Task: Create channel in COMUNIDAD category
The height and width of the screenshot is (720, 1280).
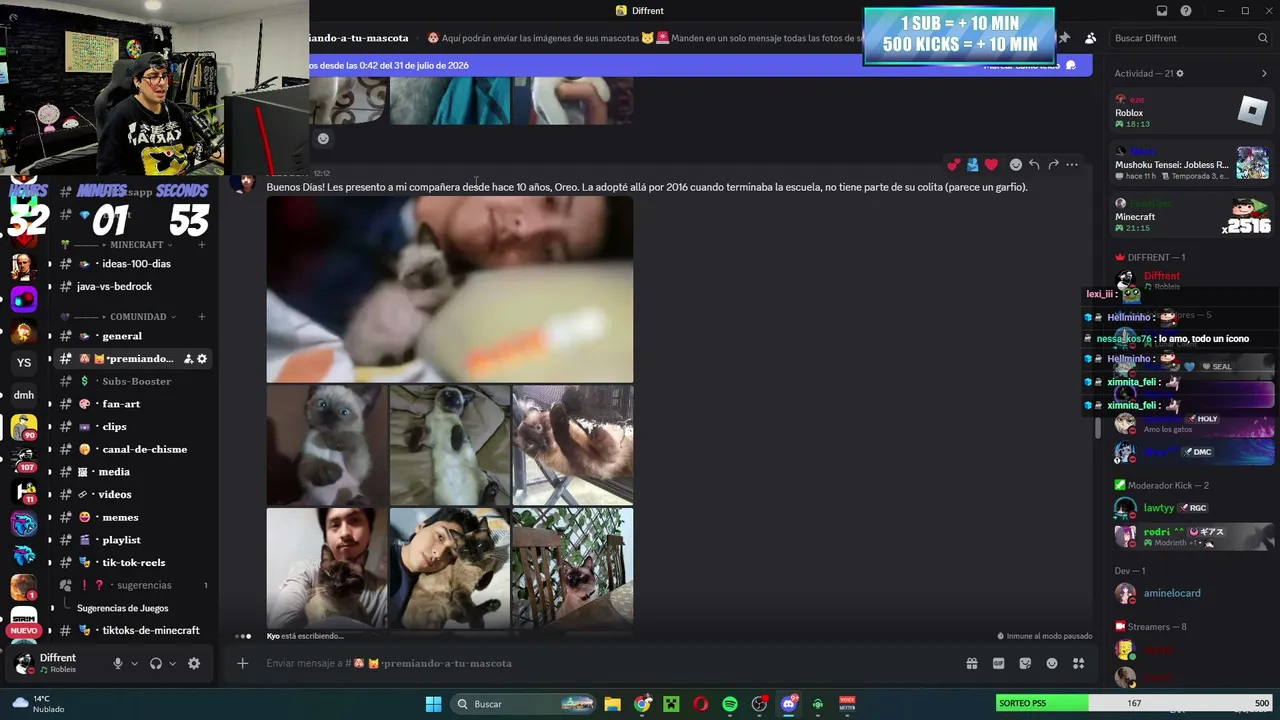Action: click(201, 317)
